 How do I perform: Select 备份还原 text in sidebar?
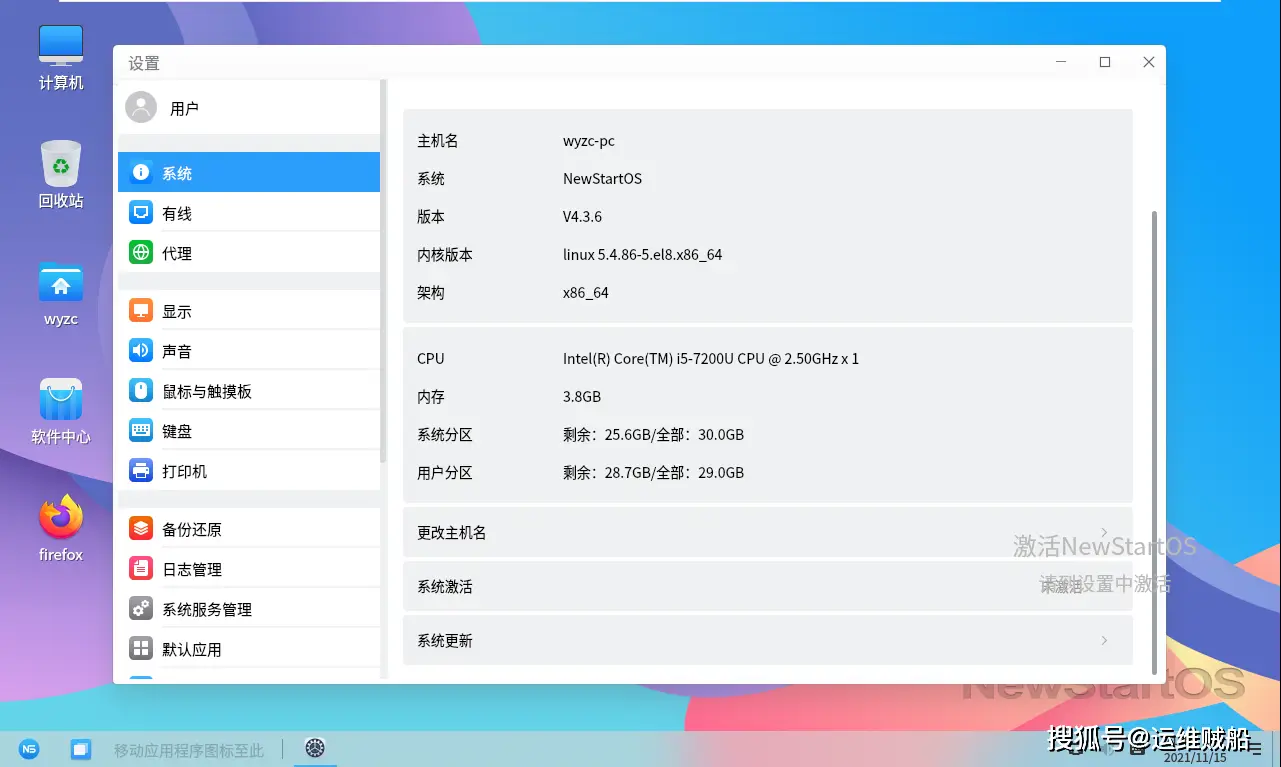[x=192, y=529]
